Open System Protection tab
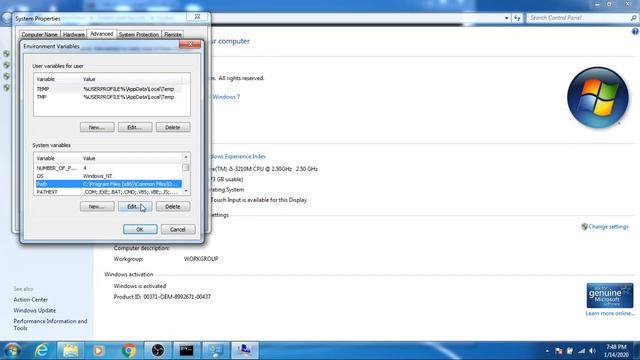The height and width of the screenshot is (360, 640). pyautogui.click(x=139, y=35)
